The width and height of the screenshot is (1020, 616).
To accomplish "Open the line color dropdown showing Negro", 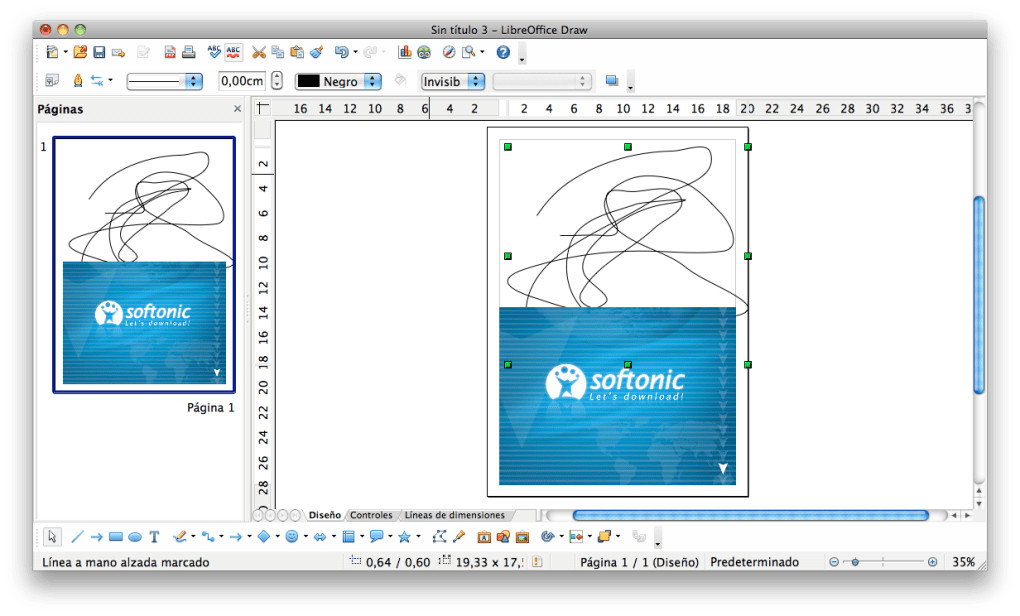I will [x=372, y=81].
